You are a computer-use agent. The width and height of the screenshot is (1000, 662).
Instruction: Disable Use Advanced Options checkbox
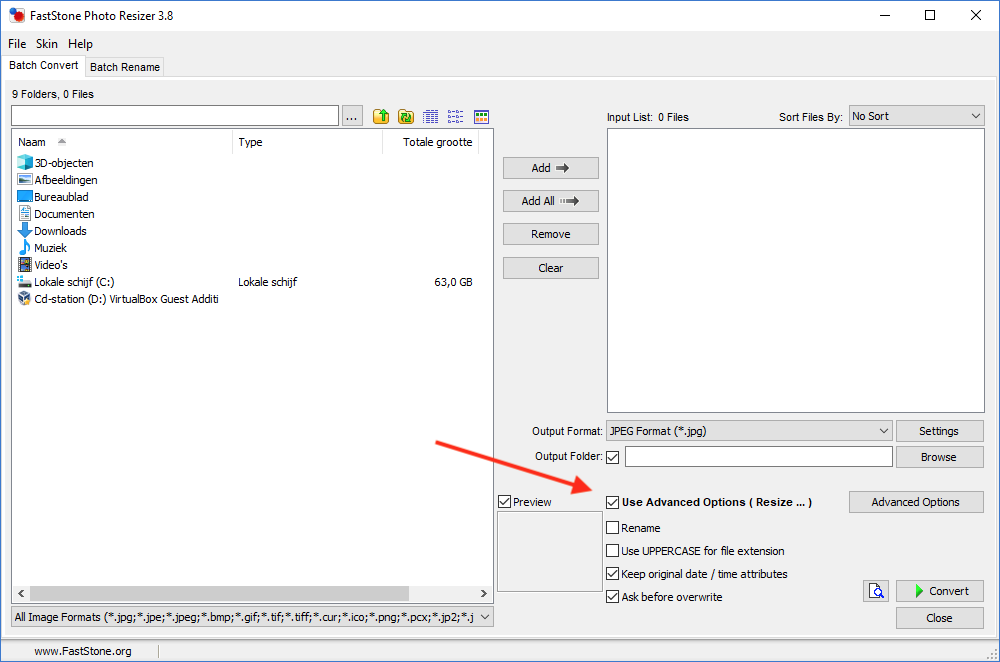[613, 502]
